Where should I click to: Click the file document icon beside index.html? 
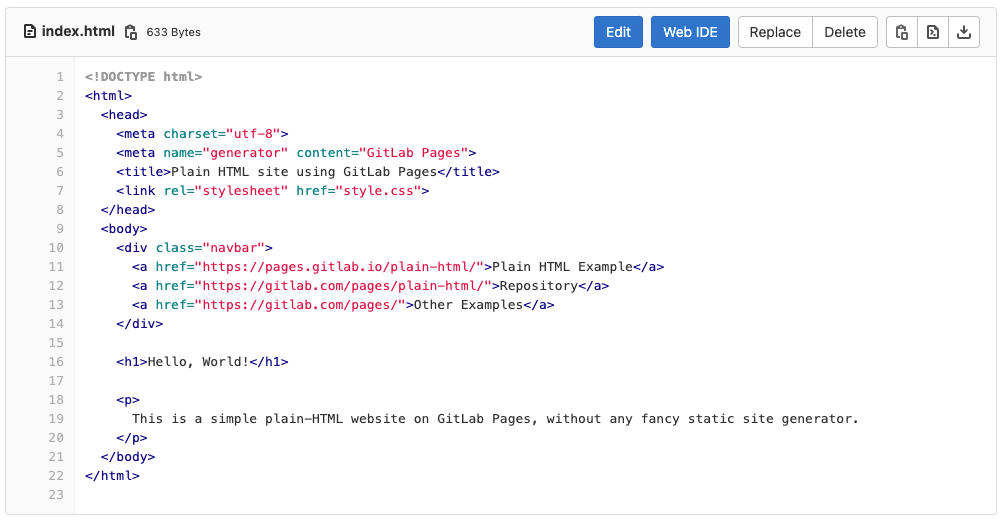(x=29, y=31)
